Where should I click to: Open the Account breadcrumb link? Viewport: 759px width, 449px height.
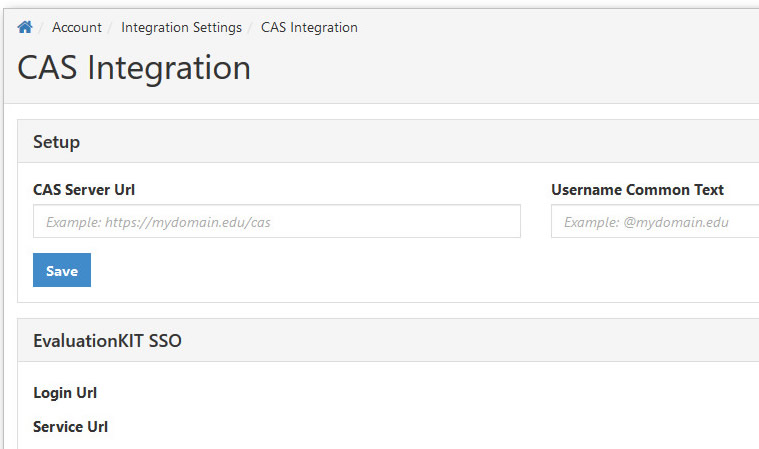pyautogui.click(x=77, y=28)
